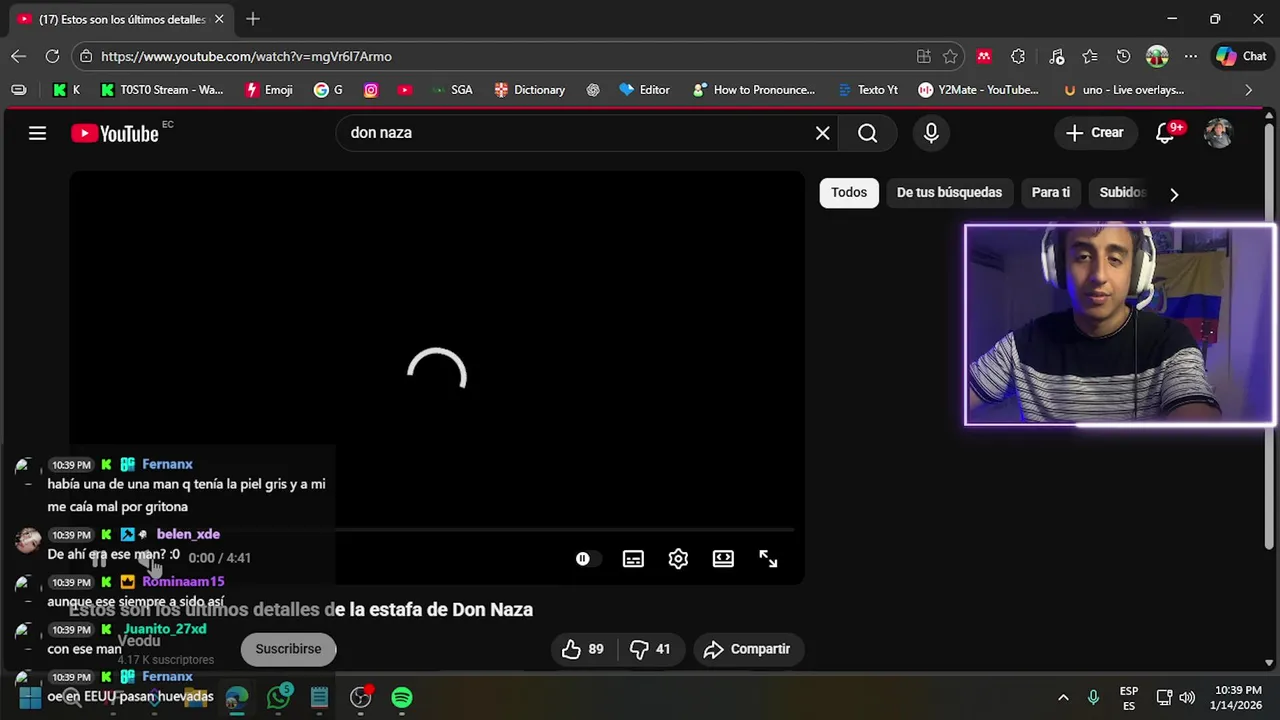
Task: Subscribe to Veodu with Suscribirse
Action: click(288, 649)
